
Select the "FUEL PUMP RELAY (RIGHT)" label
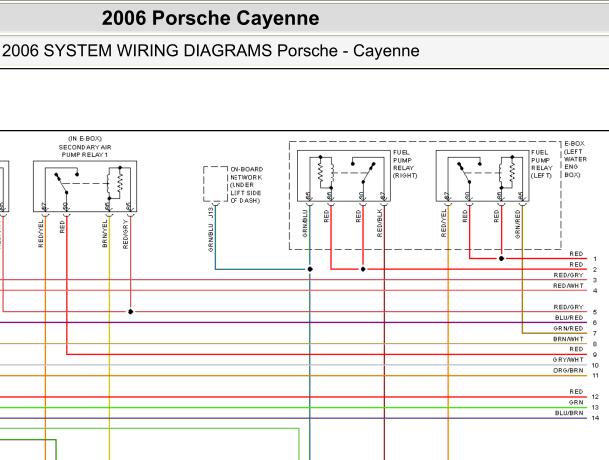405,164
